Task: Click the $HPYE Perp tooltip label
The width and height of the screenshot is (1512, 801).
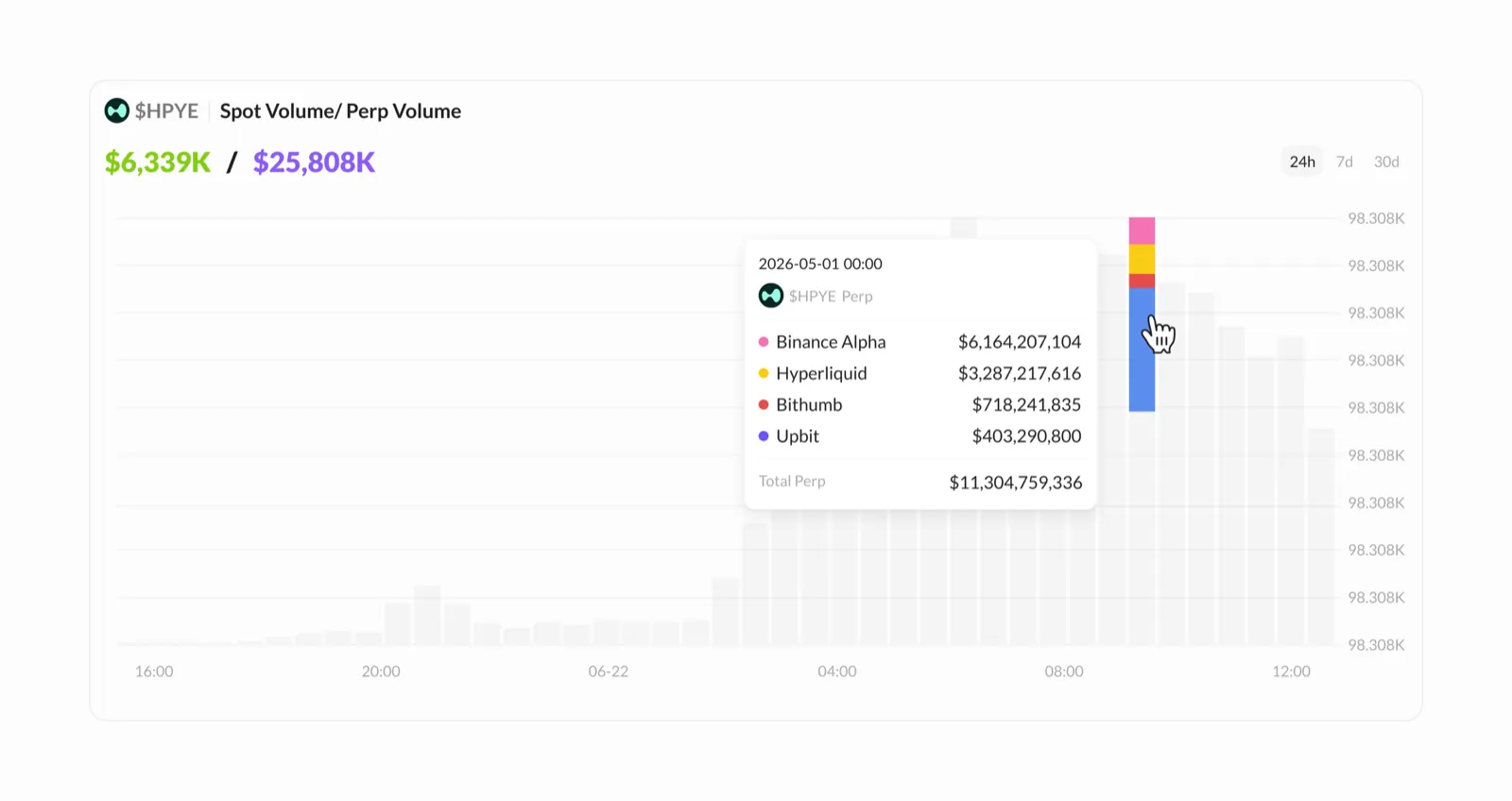Action: pyautogui.click(x=831, y=296)
